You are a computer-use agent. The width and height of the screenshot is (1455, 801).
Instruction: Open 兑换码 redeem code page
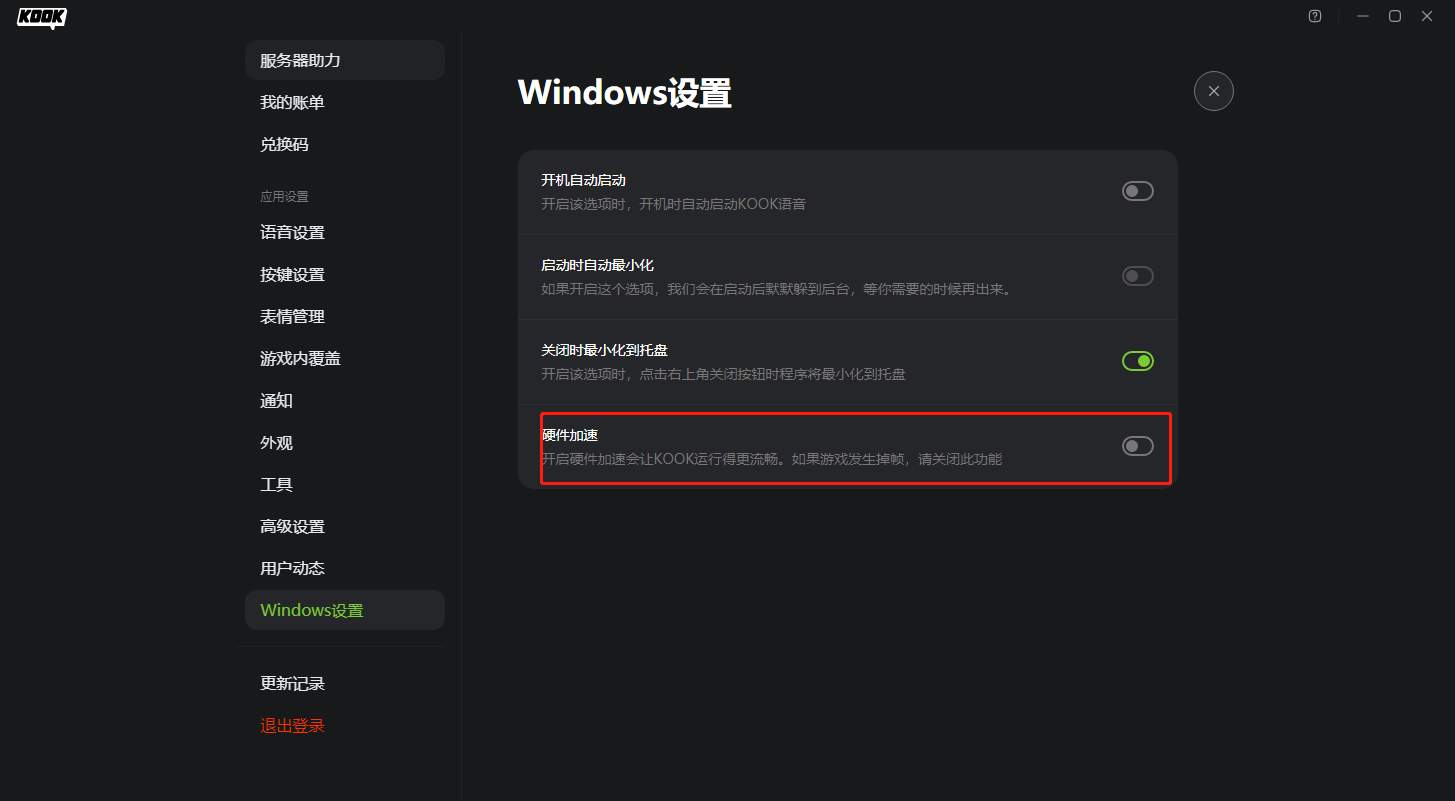(284, 143)
